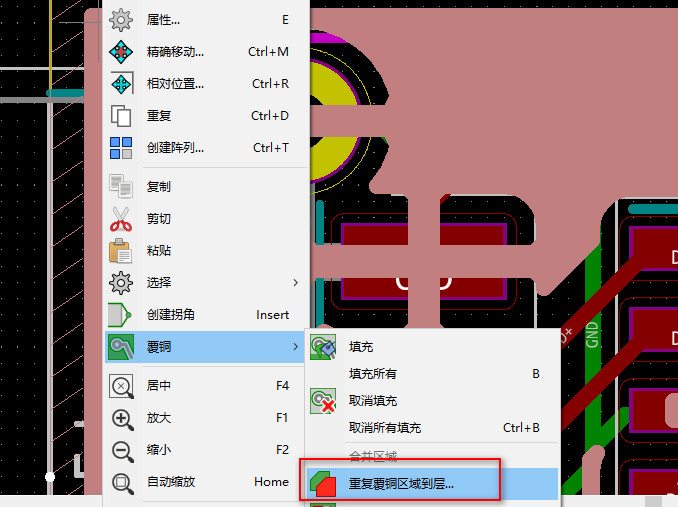Click the 取消填充 zone icon with red X
Screen dimensions: 678x507
(323, 401)
